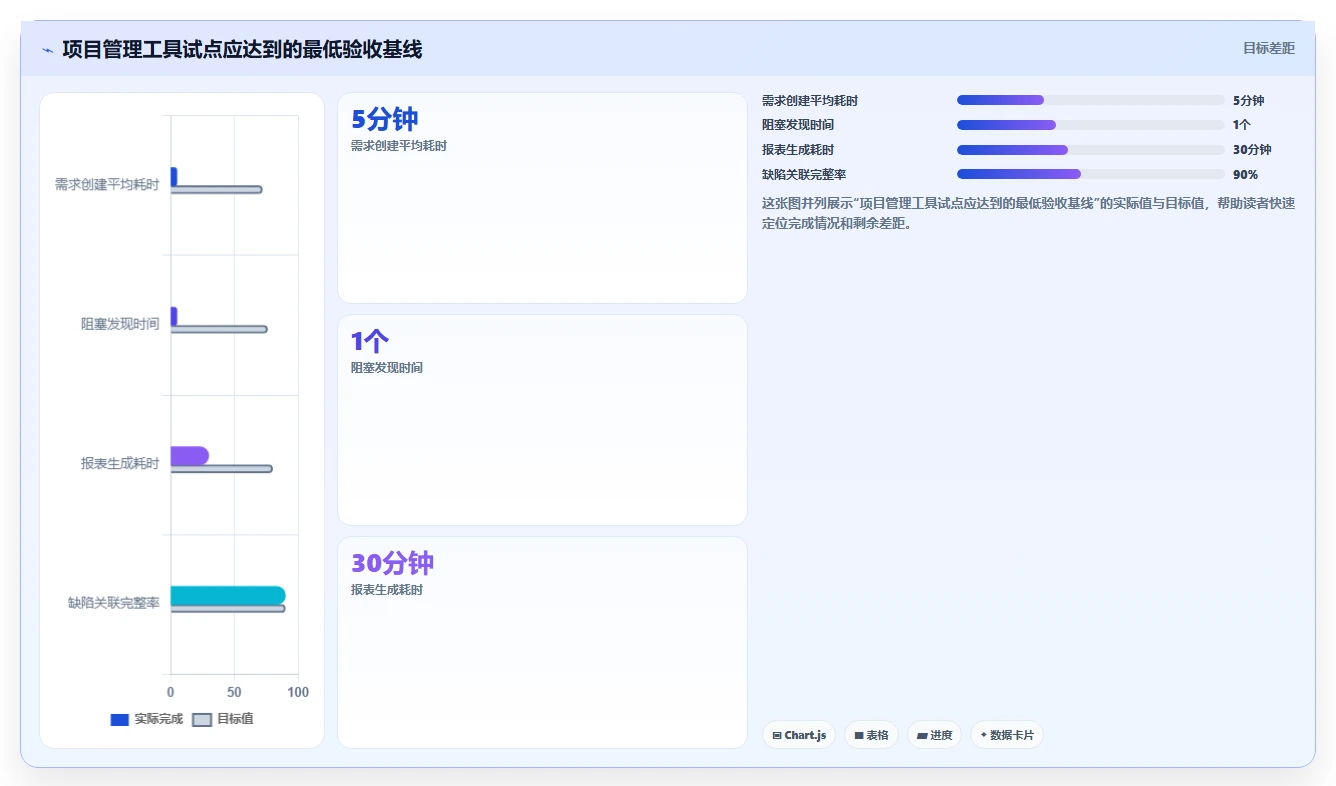Click the gray 目标值 legend swatch
Screen dimensions: 1336x786
(202, 719)
